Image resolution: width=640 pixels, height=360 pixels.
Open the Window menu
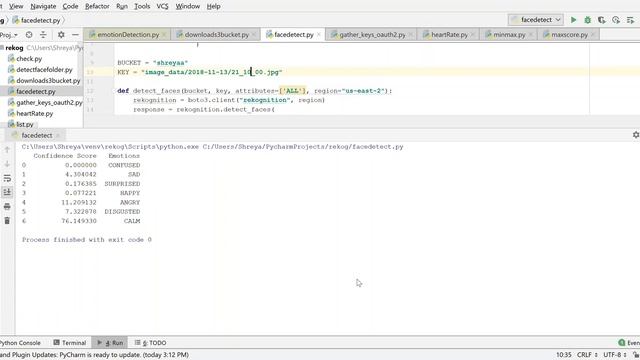(188, 7)
